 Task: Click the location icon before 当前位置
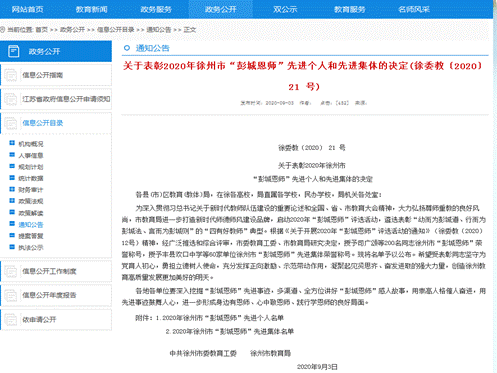[3, 30]
